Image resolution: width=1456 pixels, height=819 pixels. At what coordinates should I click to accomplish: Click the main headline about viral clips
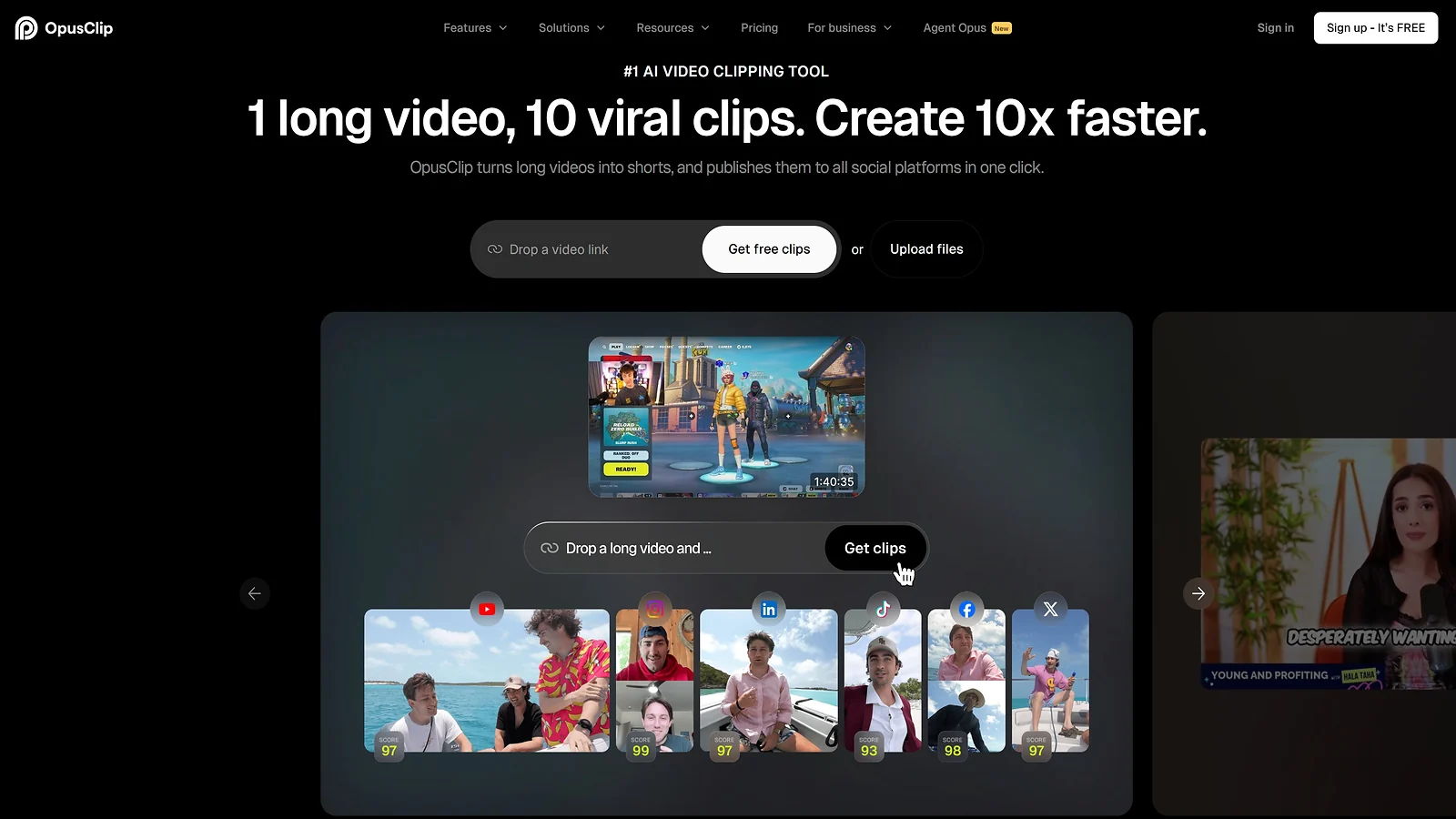tap(727, 118)
